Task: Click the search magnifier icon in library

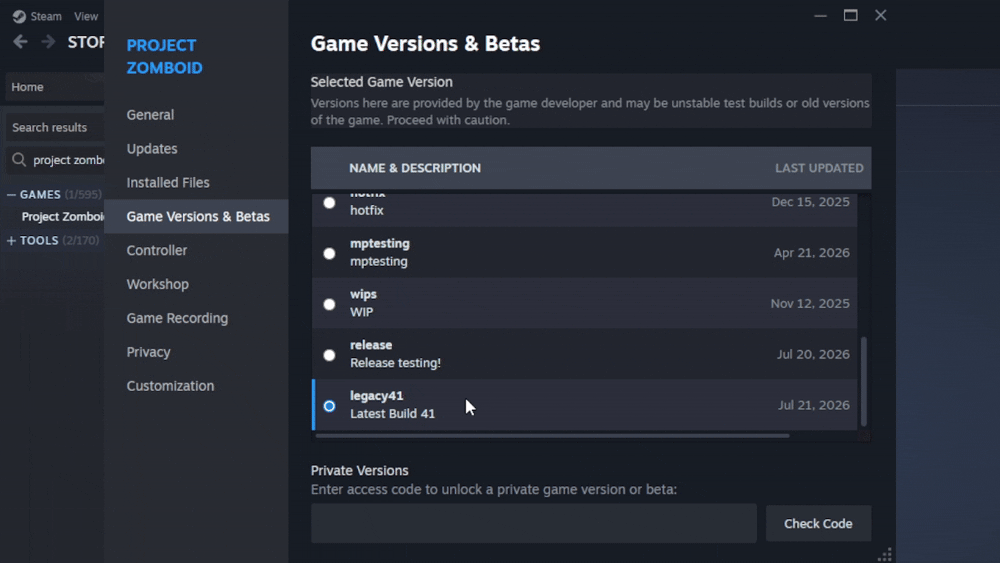Action: tap(19, 159)
